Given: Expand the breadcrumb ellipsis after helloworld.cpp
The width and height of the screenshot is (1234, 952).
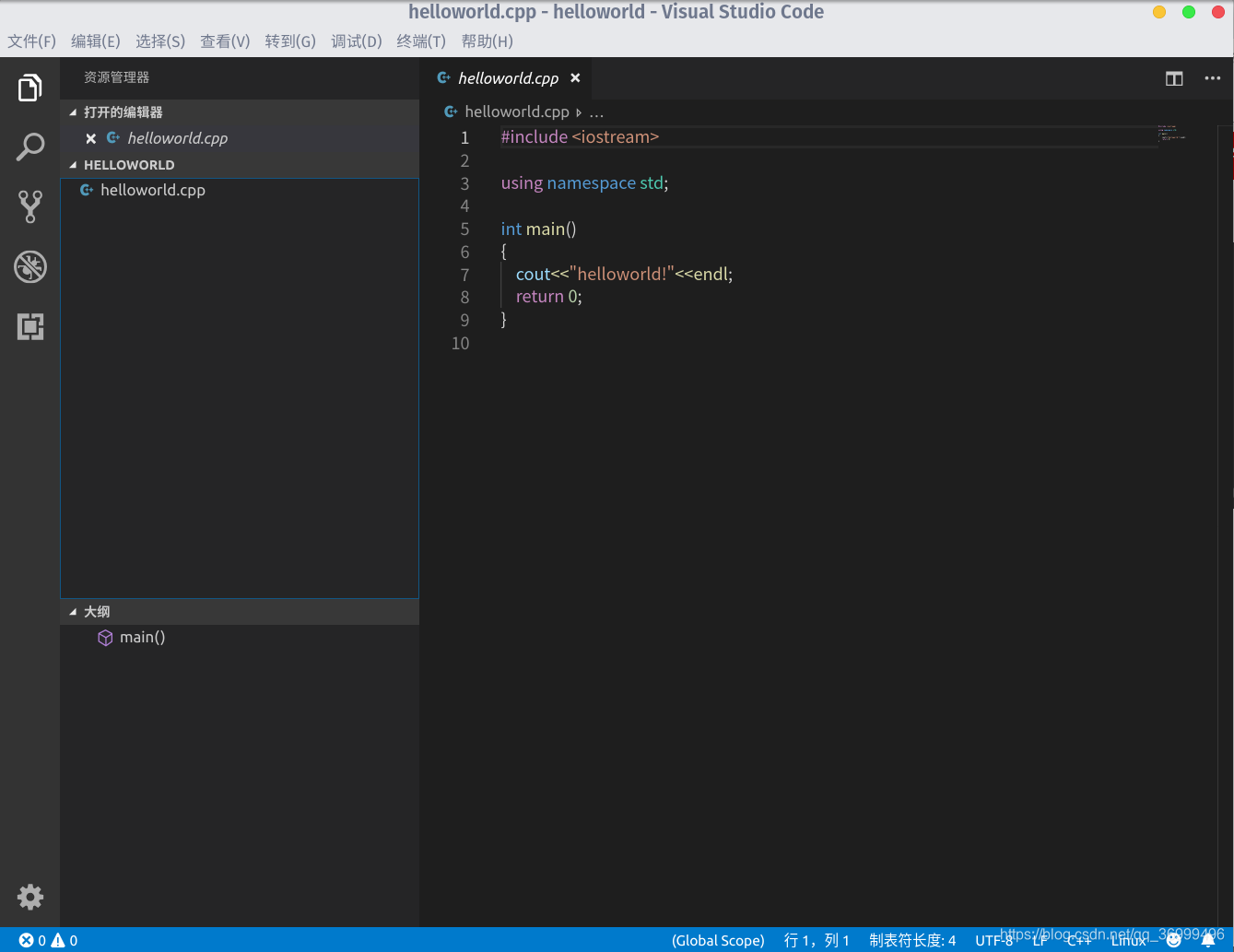Looking at the screenshot, I should tap(596, 112).
